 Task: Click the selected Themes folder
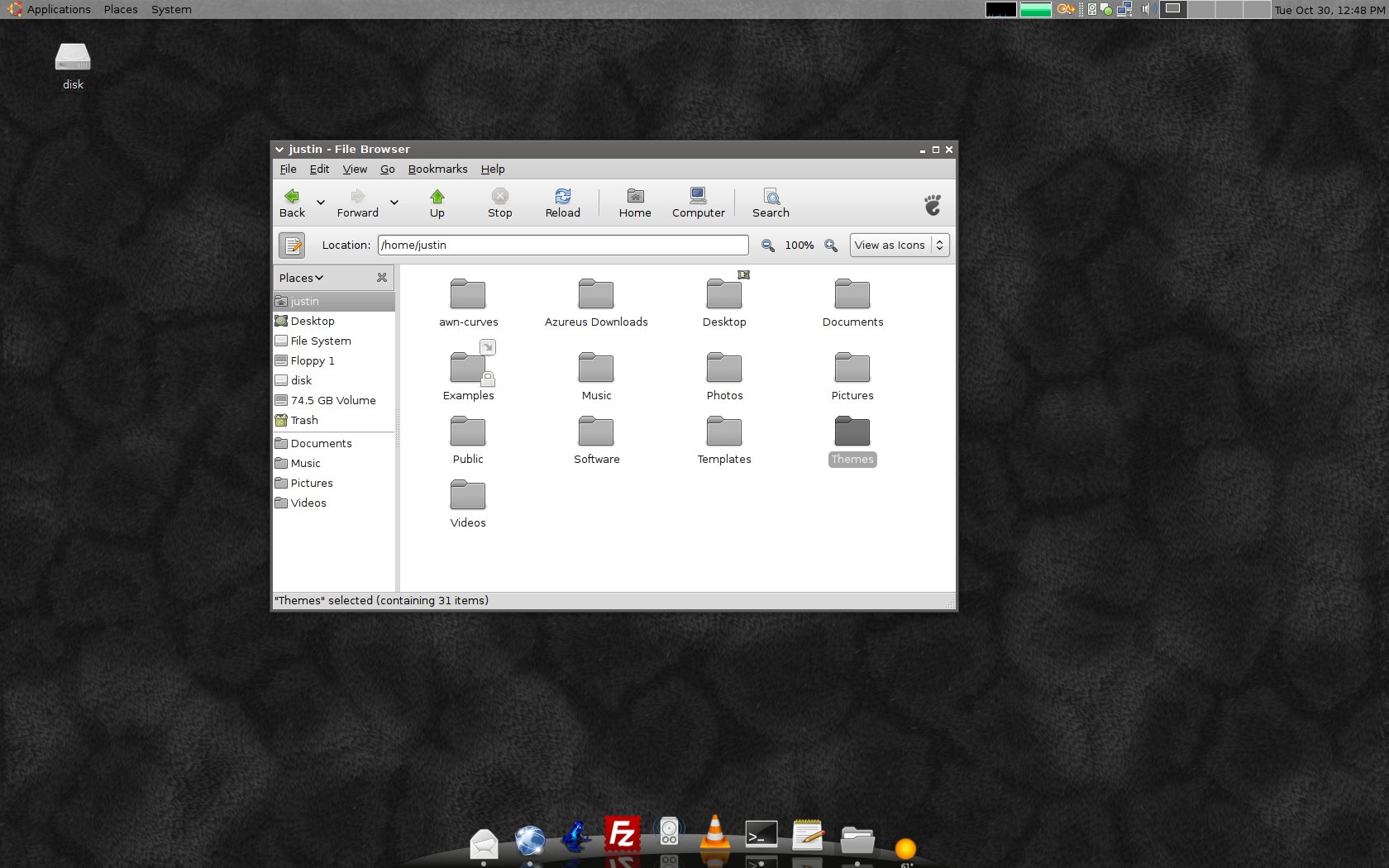[852, 440]
